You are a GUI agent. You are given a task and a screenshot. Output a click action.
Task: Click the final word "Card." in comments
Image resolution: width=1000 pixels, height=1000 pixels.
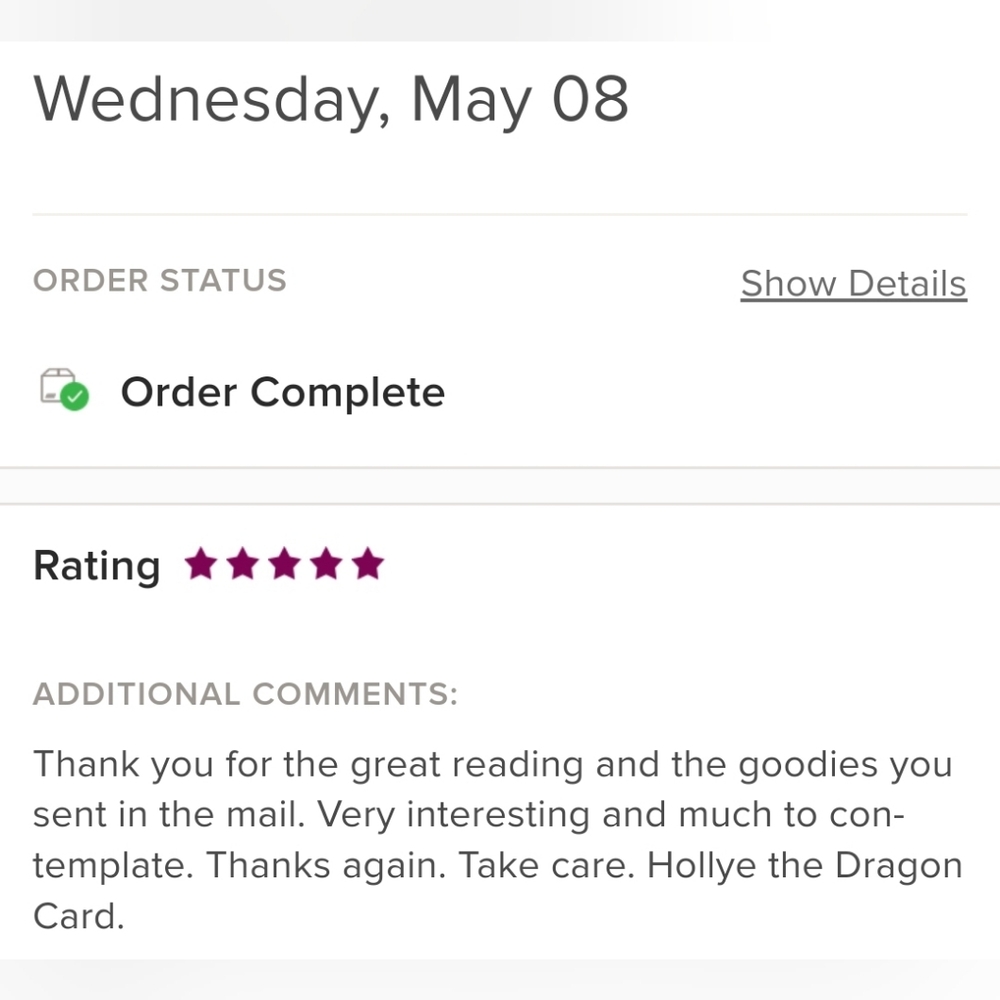pos(78,916)
